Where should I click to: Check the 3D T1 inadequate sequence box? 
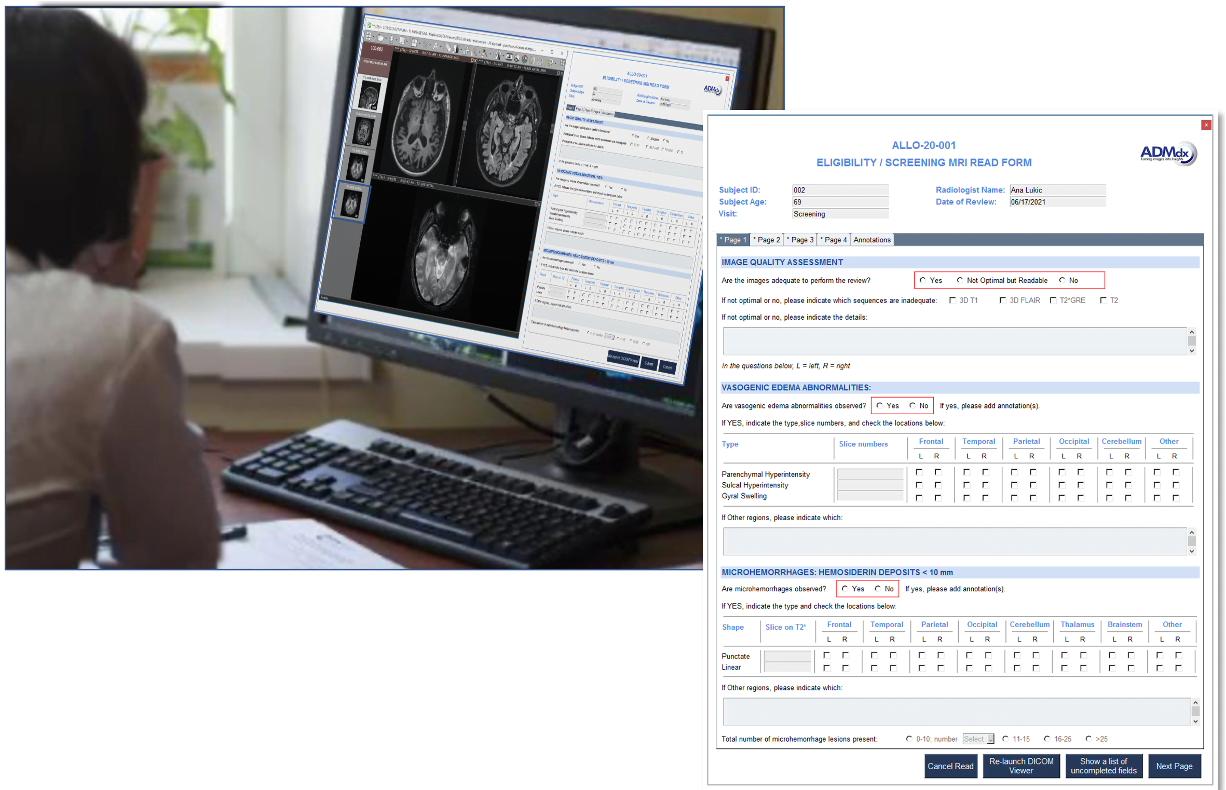953,301
